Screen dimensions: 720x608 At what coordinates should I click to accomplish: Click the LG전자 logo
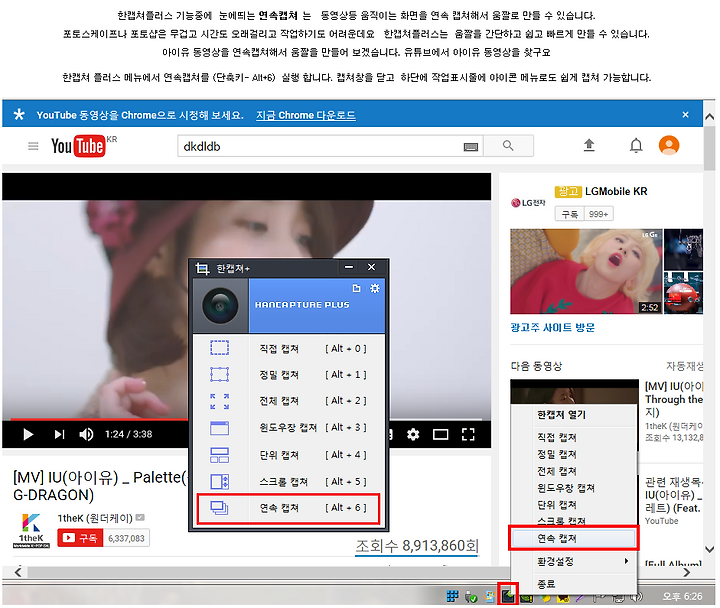tap(529, 203)
